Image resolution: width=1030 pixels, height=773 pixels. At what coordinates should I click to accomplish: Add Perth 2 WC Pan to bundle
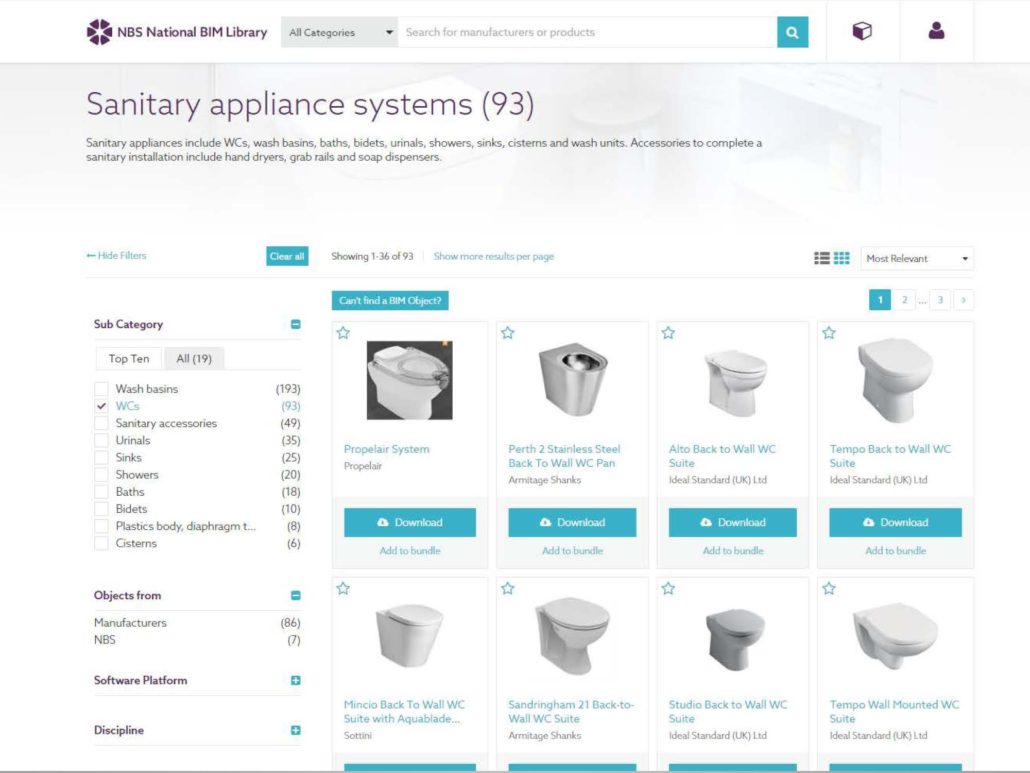point(572,551)
